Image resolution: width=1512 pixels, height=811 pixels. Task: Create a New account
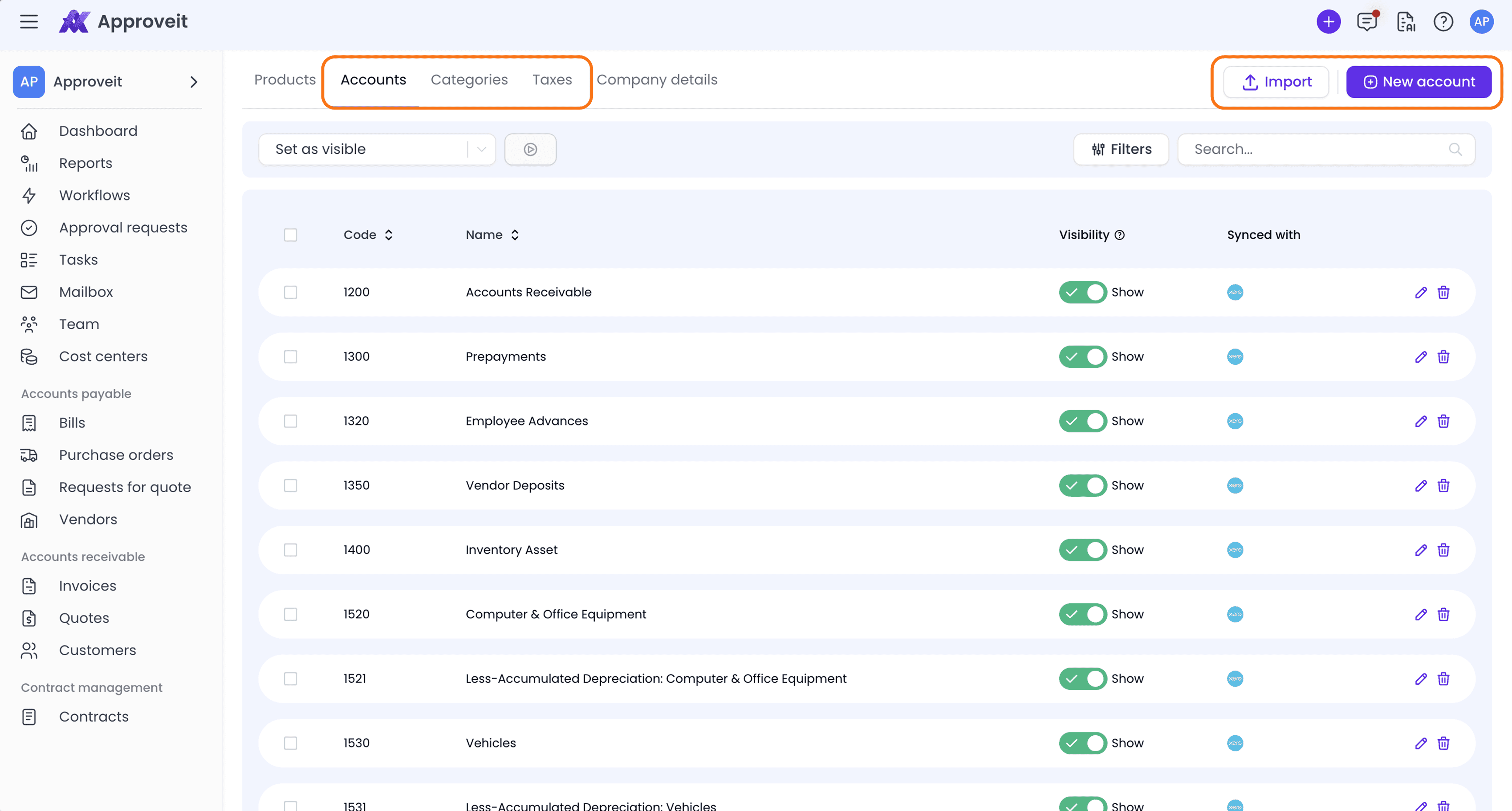coord(1419,82)
